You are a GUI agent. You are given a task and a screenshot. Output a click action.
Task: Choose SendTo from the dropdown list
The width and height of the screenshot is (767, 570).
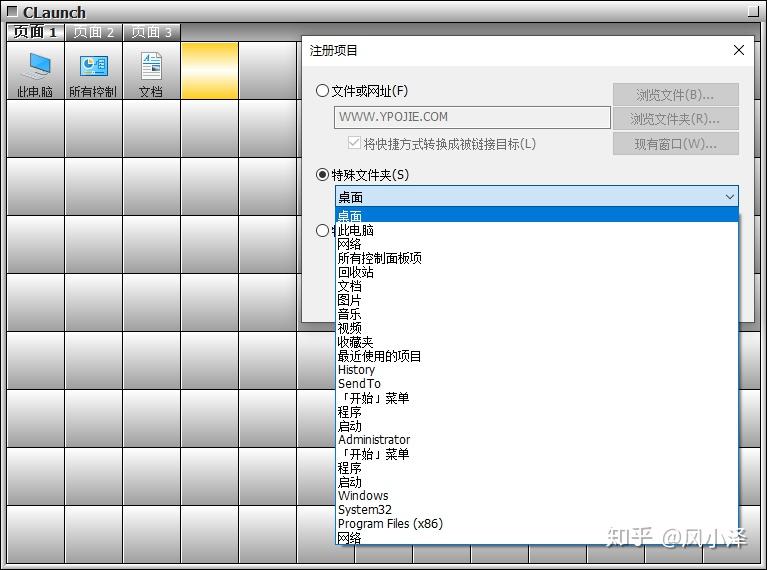tap(537, 384)
